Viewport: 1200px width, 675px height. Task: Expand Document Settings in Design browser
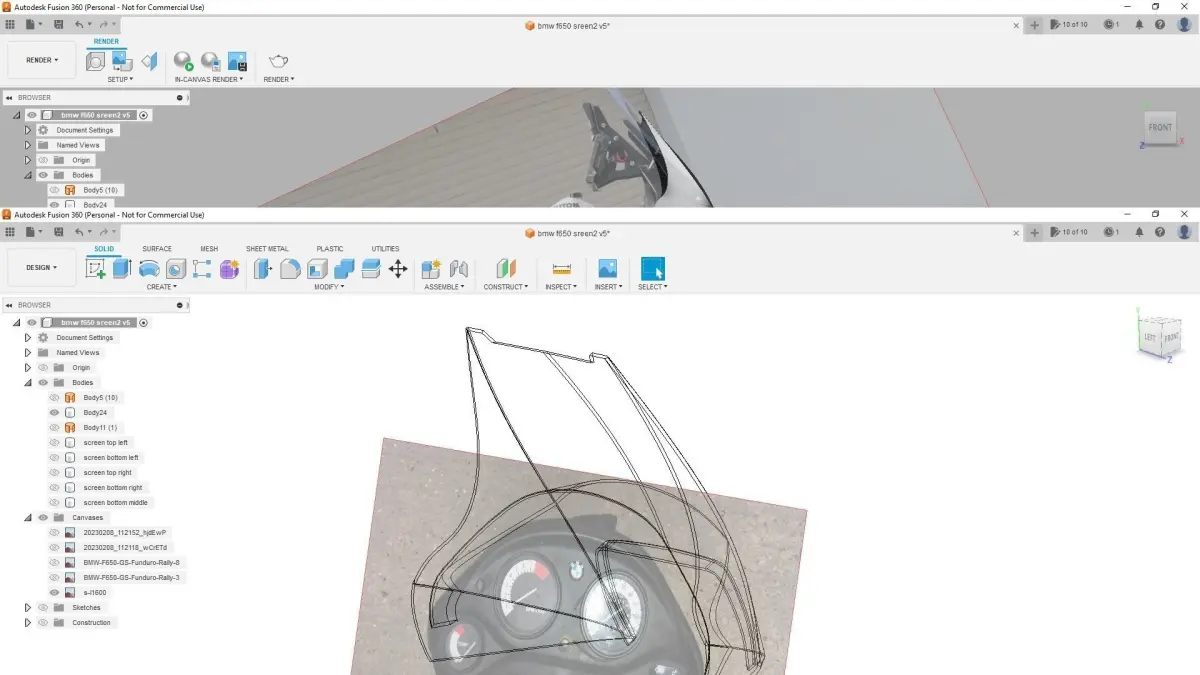click(28, 337)
